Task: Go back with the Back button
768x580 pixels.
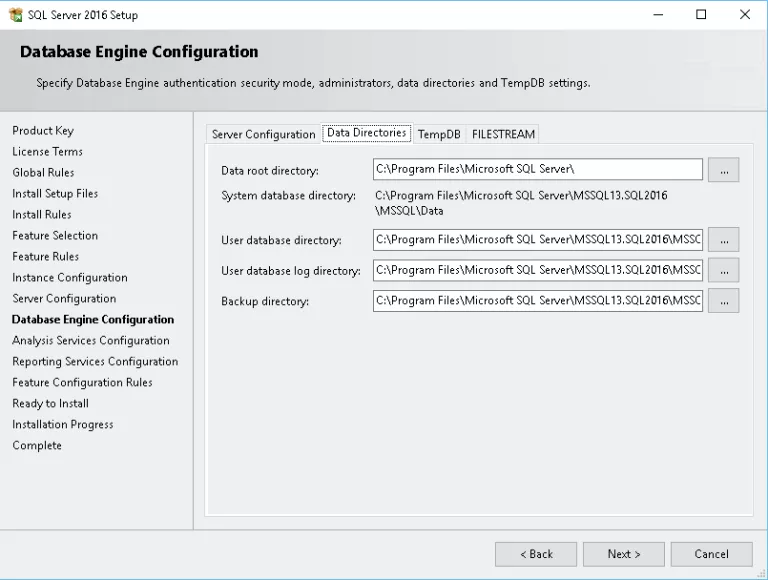Action: pyautogui.click(x=536, y=554)
